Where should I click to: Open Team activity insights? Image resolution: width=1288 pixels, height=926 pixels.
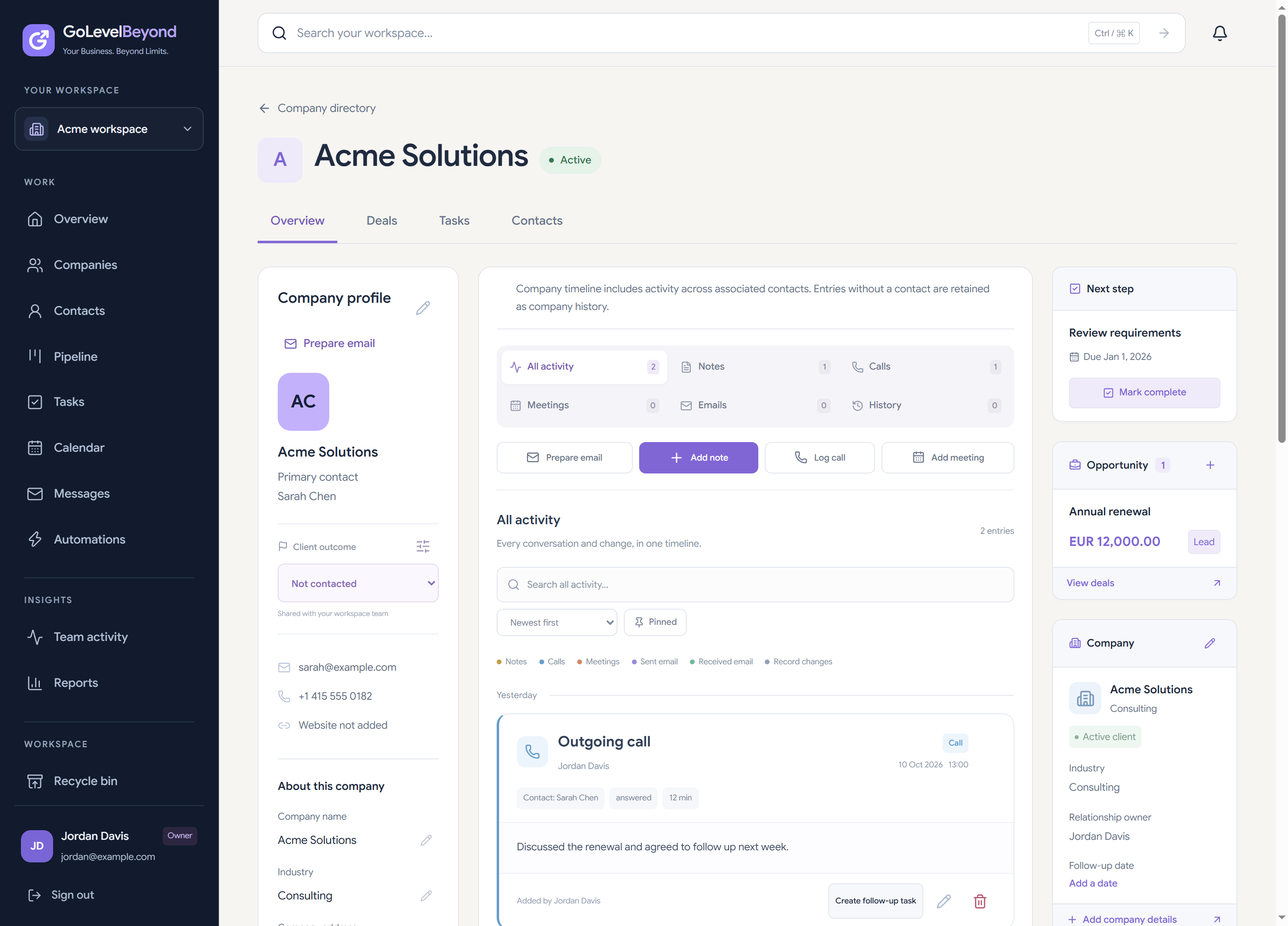pyautogui.click(x=109, y=637)
